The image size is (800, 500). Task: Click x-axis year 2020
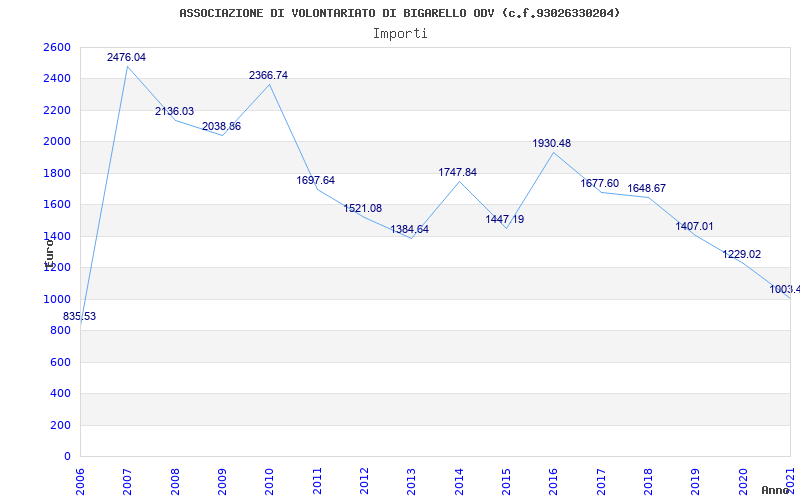743,481
